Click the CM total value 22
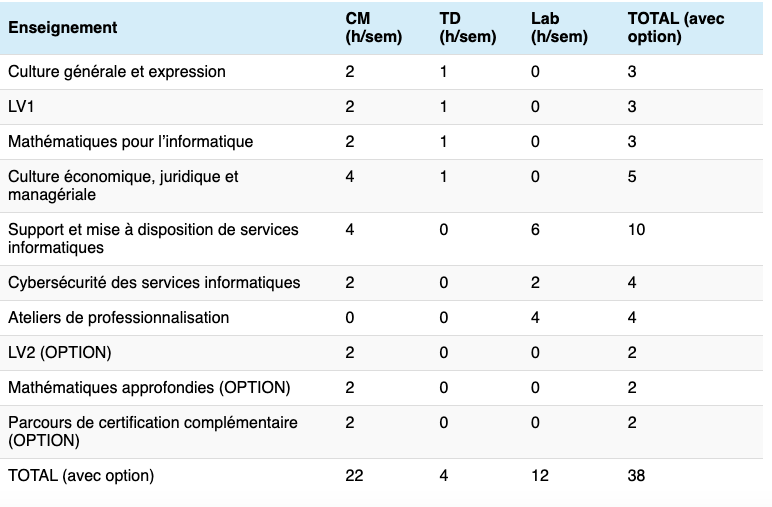Image resolution: width=772 pixels, height=507 pixels. (354, 476)
